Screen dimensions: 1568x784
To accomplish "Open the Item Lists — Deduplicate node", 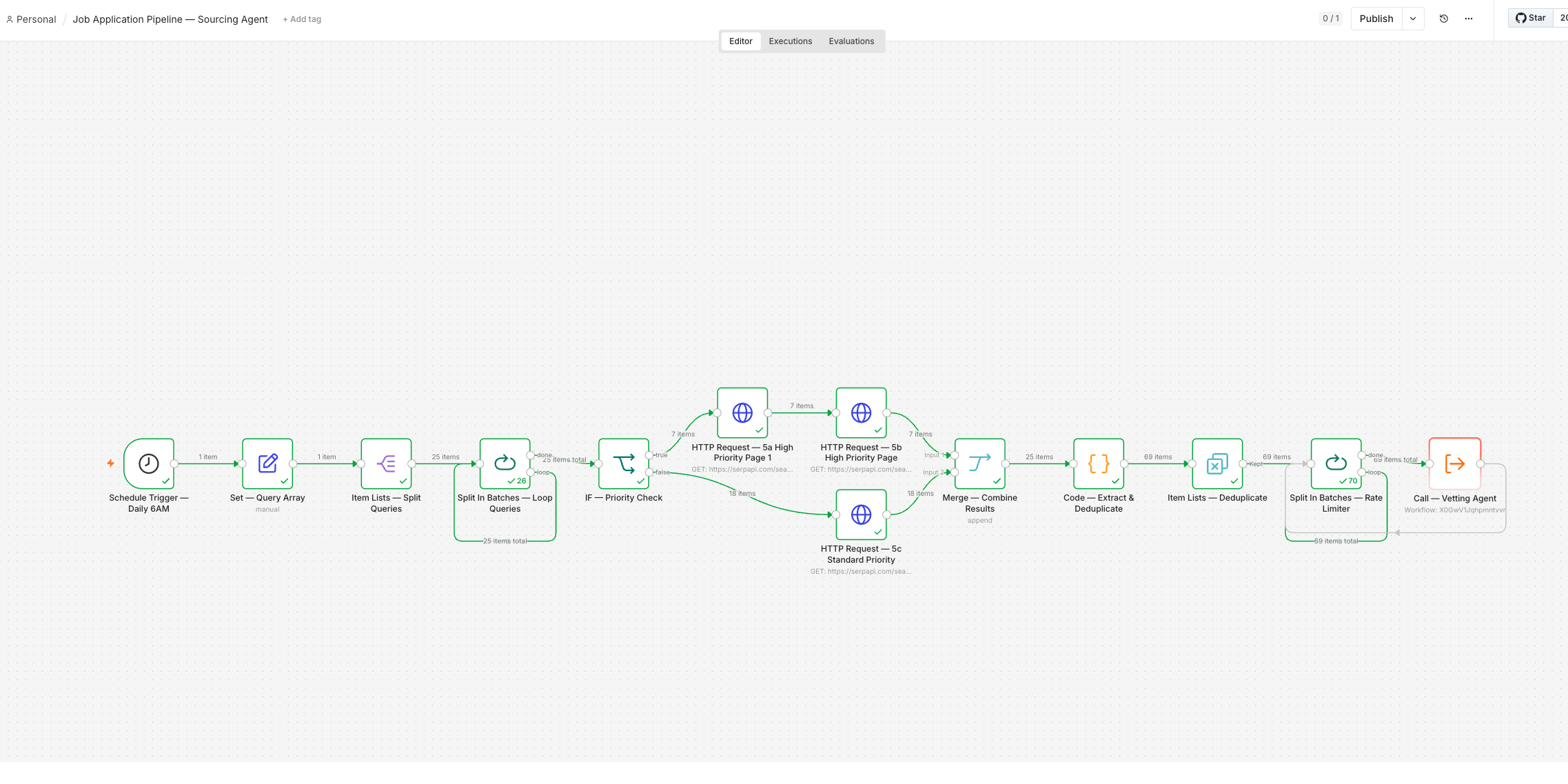I will click(x=1217, y=464).
